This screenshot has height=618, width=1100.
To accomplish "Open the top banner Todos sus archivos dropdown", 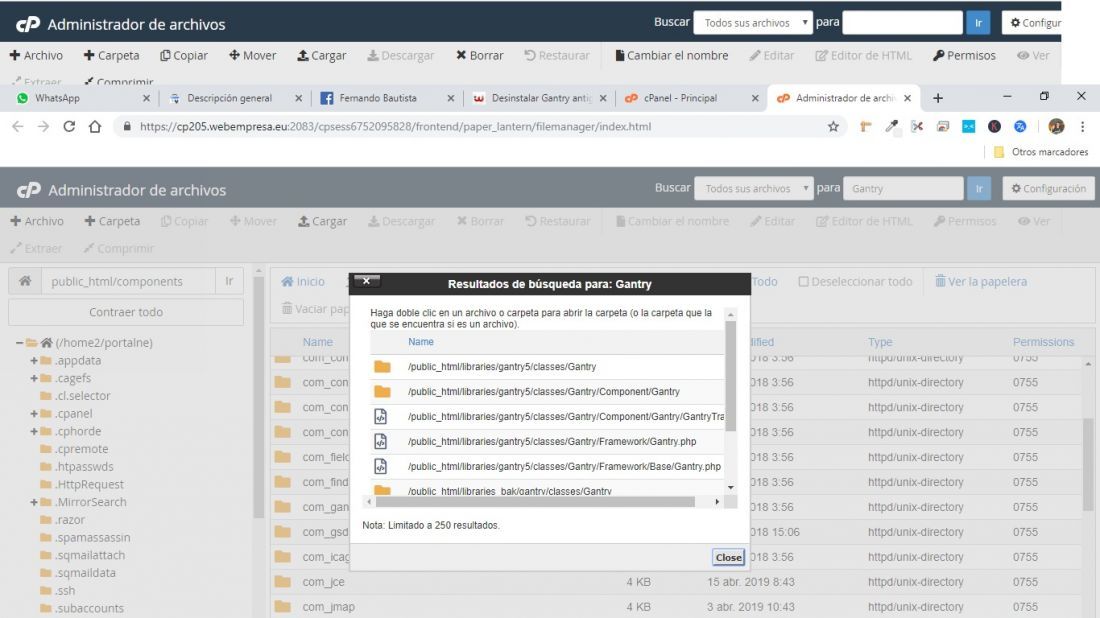I will click(753, 22).
